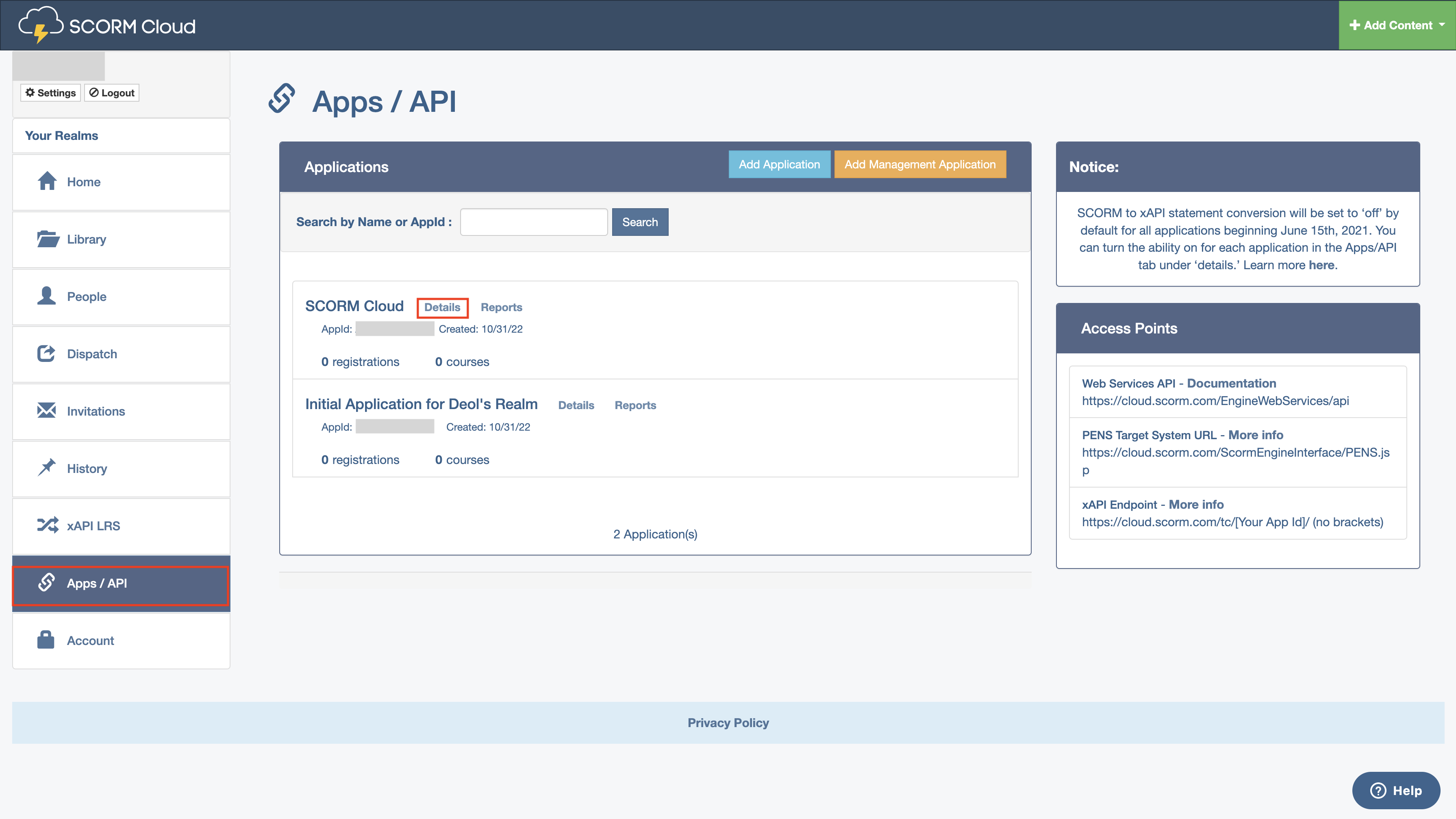Open the History page
The height and width of the screenshot is (819, 1456).
pos(121,469)
